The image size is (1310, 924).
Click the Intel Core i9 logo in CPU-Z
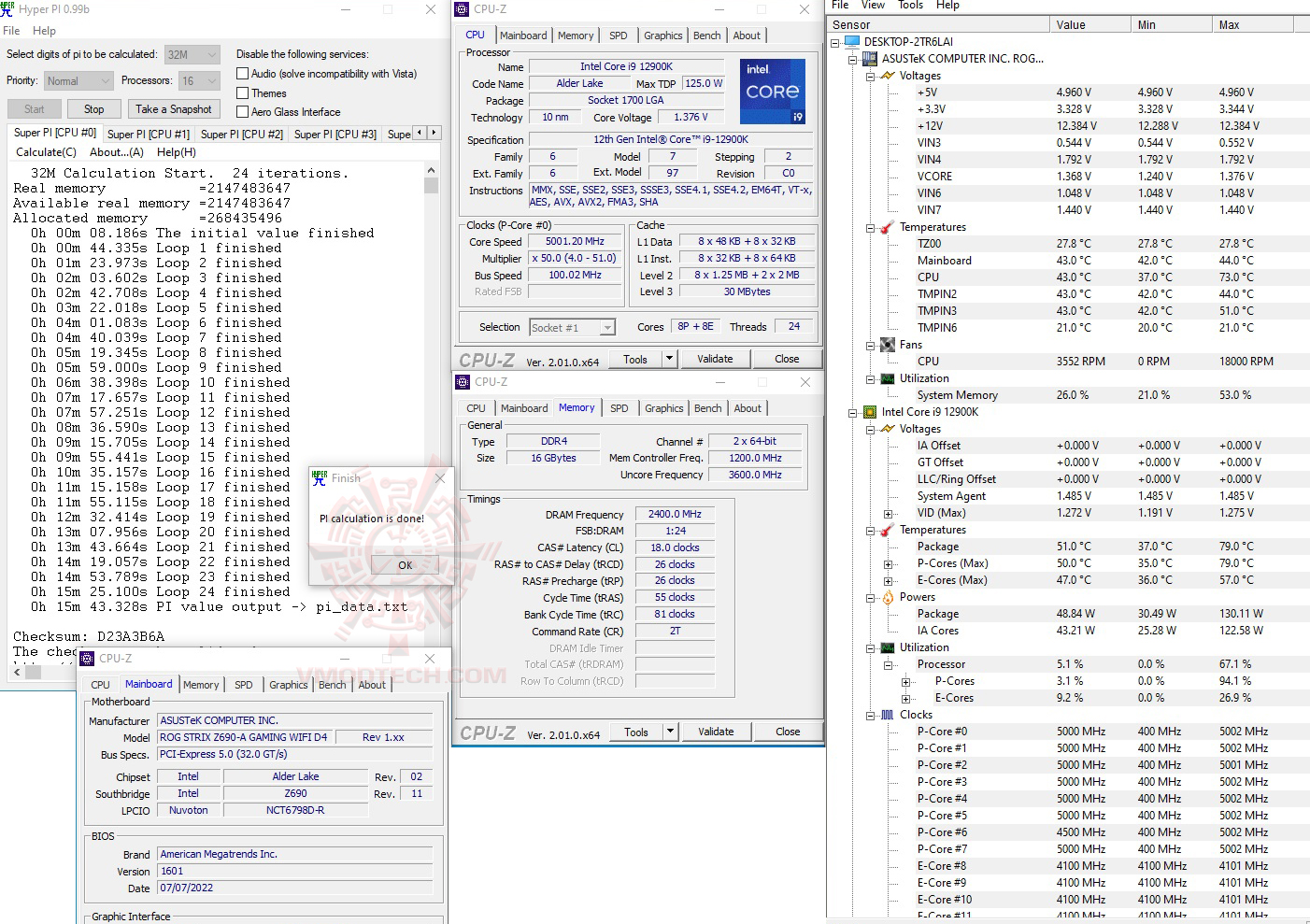(772, 91)
